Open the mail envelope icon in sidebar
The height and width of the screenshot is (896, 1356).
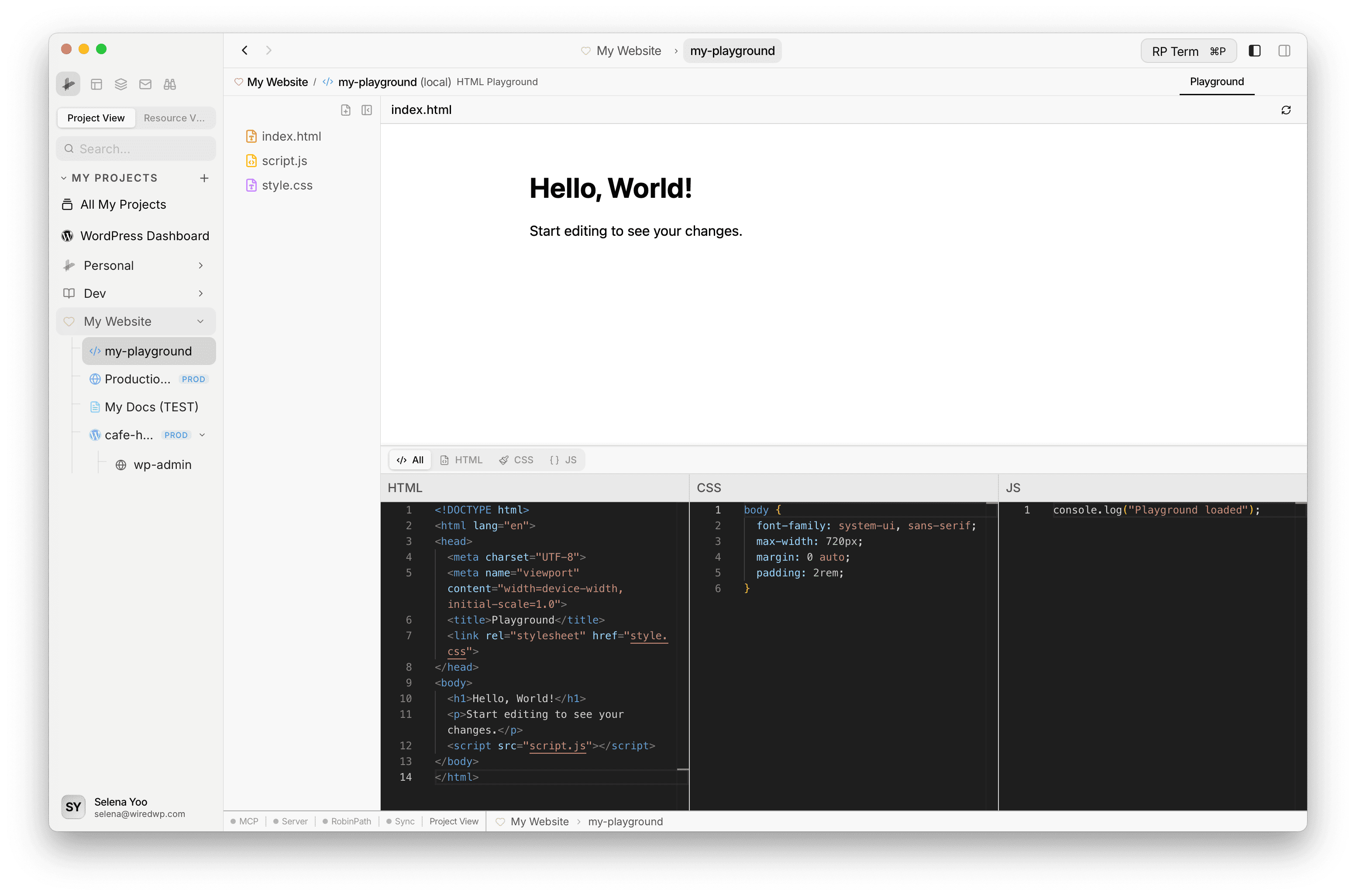(x=145, y=85)
